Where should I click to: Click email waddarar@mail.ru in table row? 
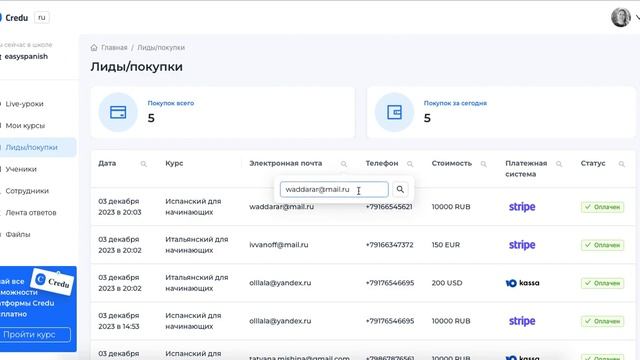[282, 207]
